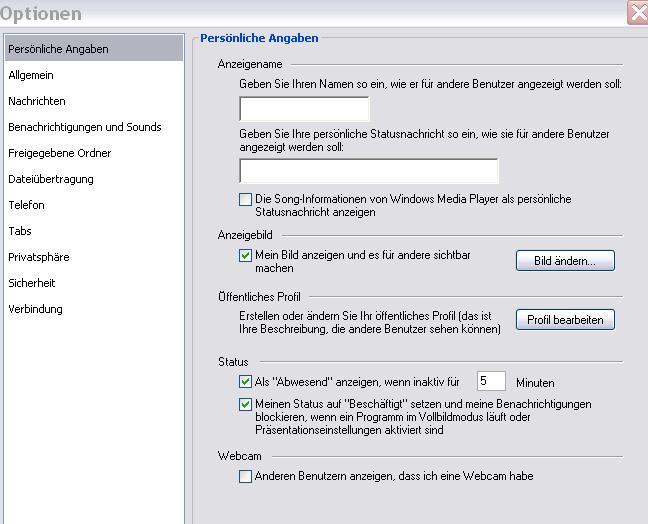Click the inactive Minuten number field
648x524 pixels.
[x=491, y=381]
